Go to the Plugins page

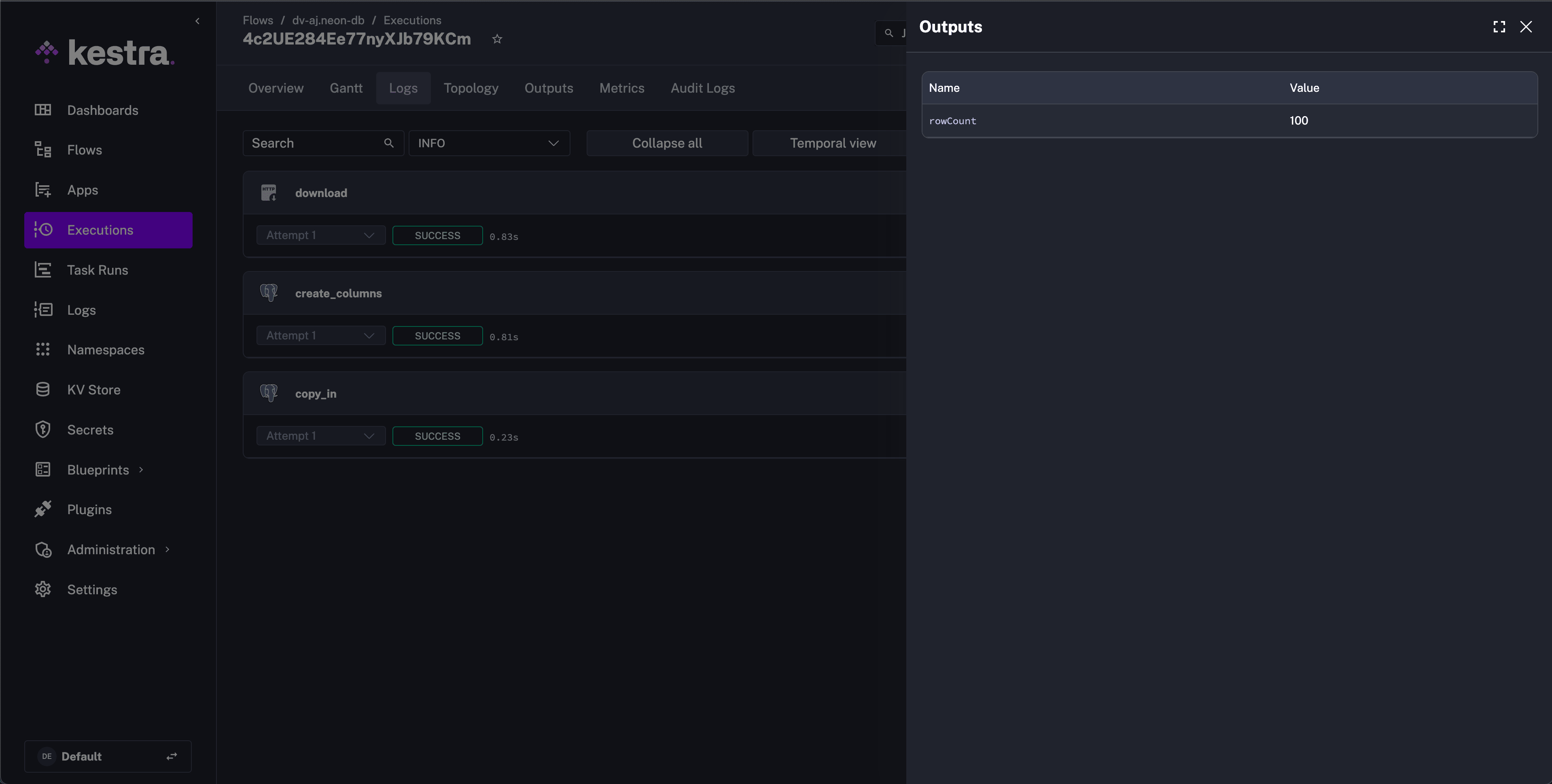click(x=89, y=510)
